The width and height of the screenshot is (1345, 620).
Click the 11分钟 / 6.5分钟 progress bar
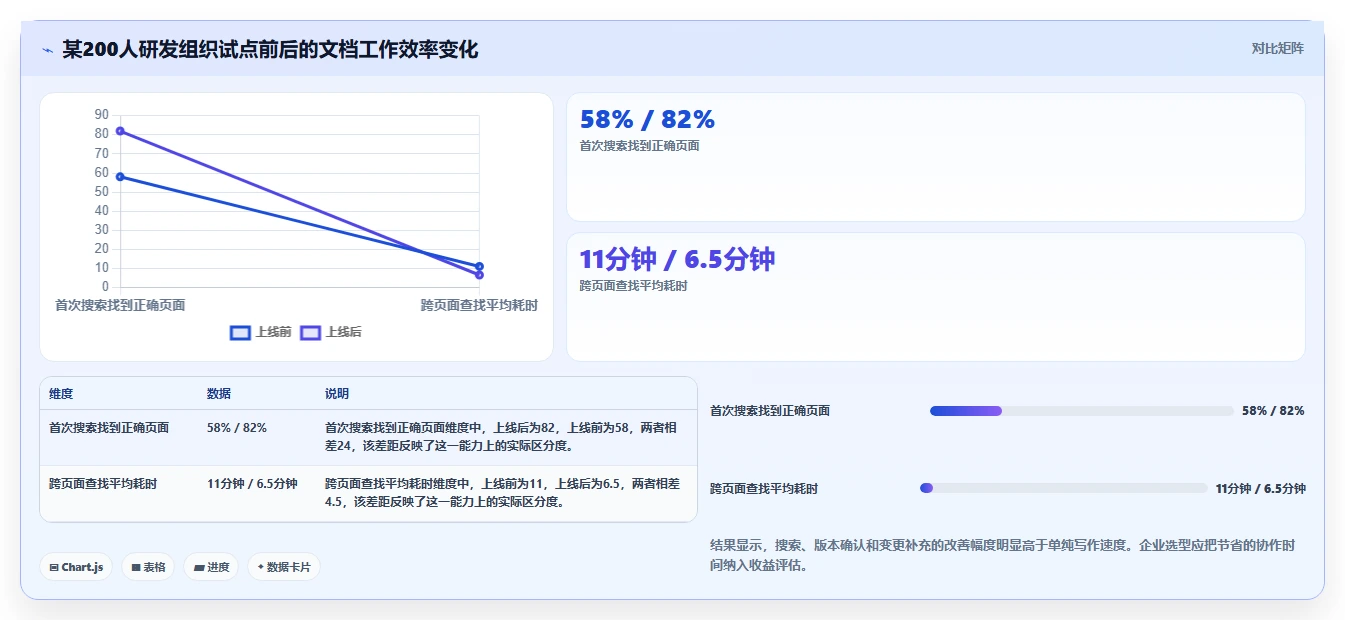1064,488
